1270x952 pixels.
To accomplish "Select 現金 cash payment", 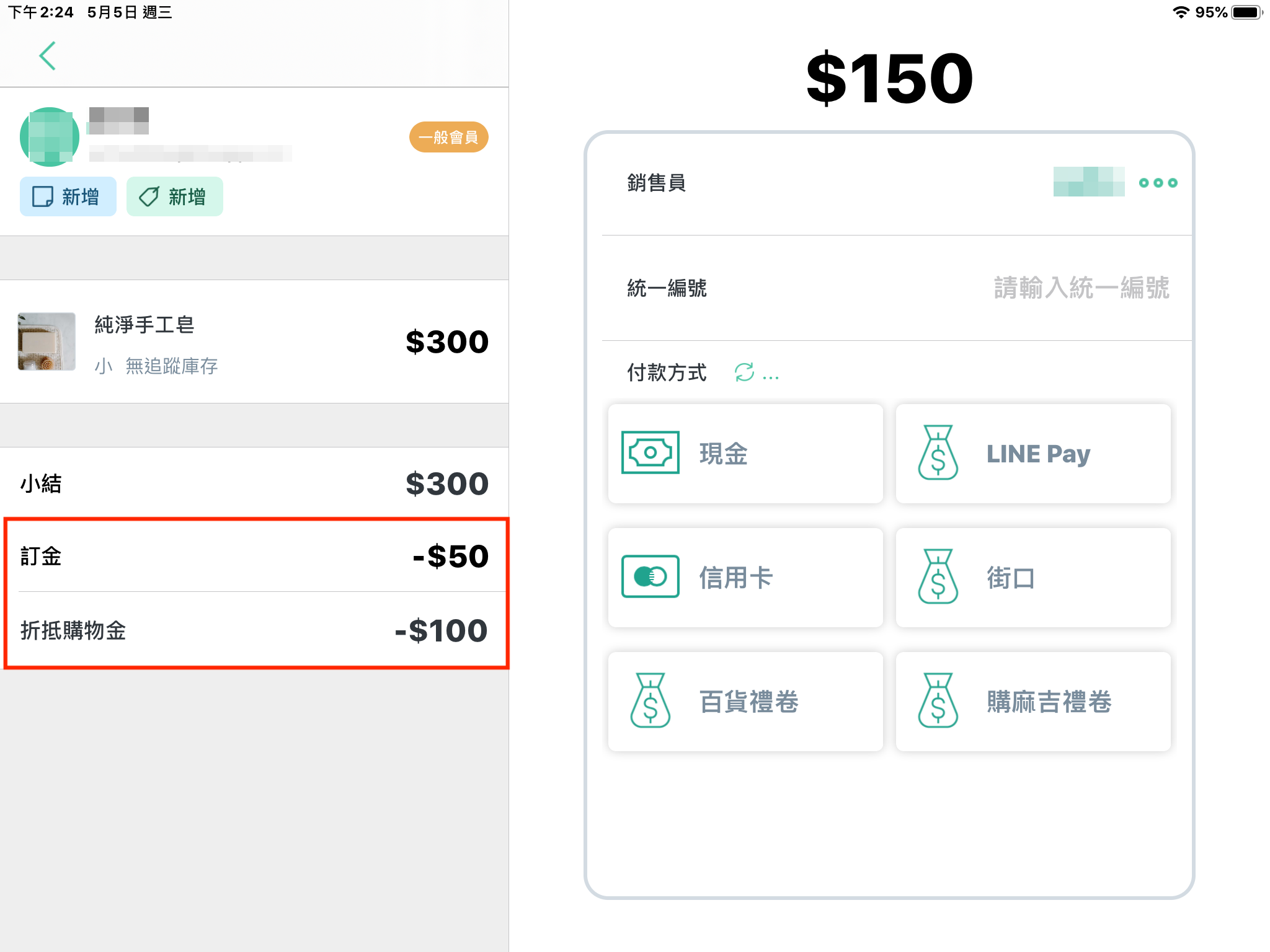I will (745, 454).
